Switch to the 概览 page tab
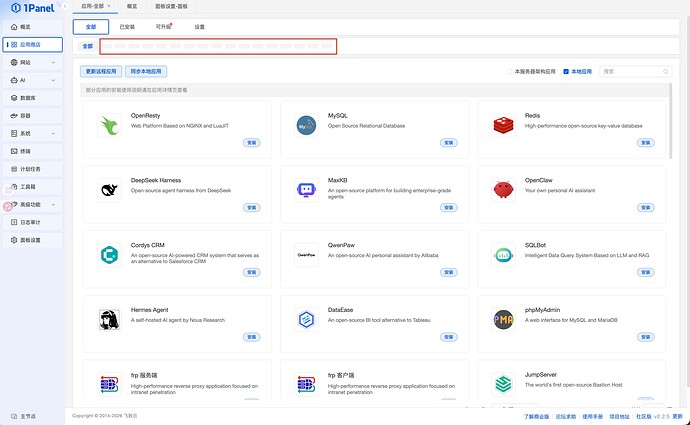The height and width of the screenshot is (425, 690). [x=132, y=6]
